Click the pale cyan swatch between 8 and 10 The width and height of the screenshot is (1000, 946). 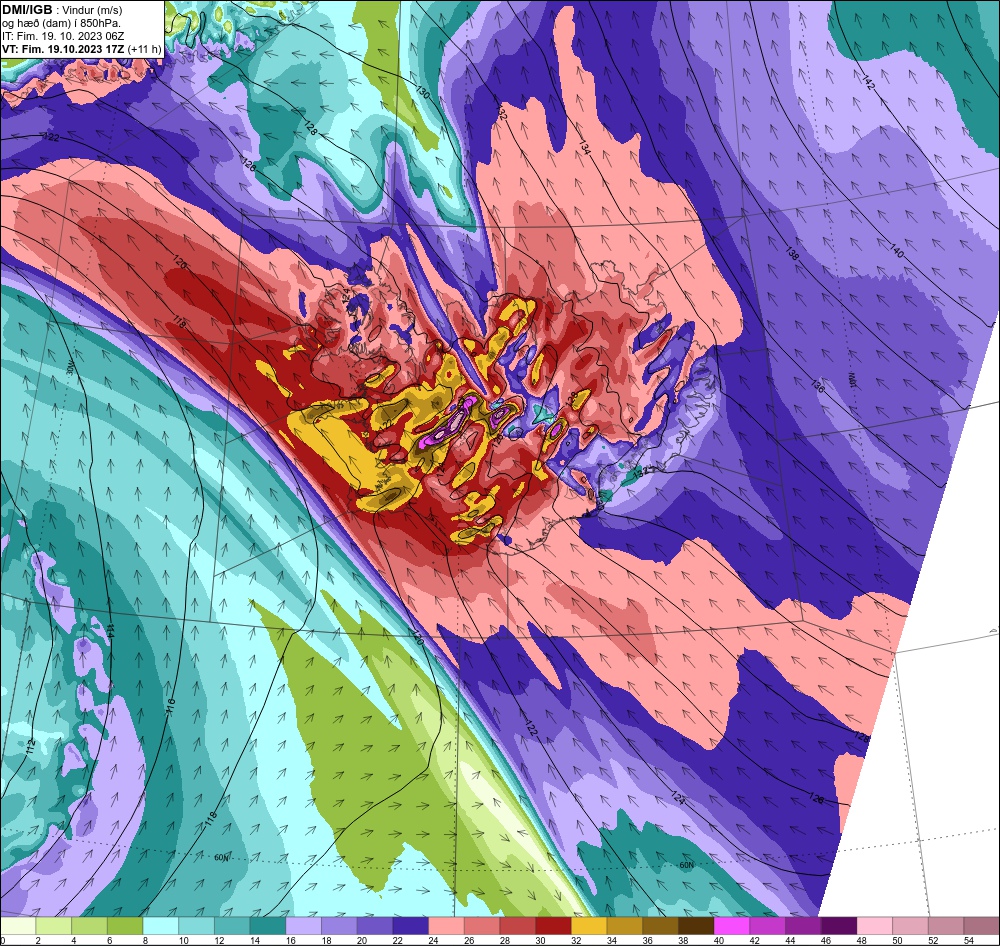pyautogui.click(x=161, y=926)
